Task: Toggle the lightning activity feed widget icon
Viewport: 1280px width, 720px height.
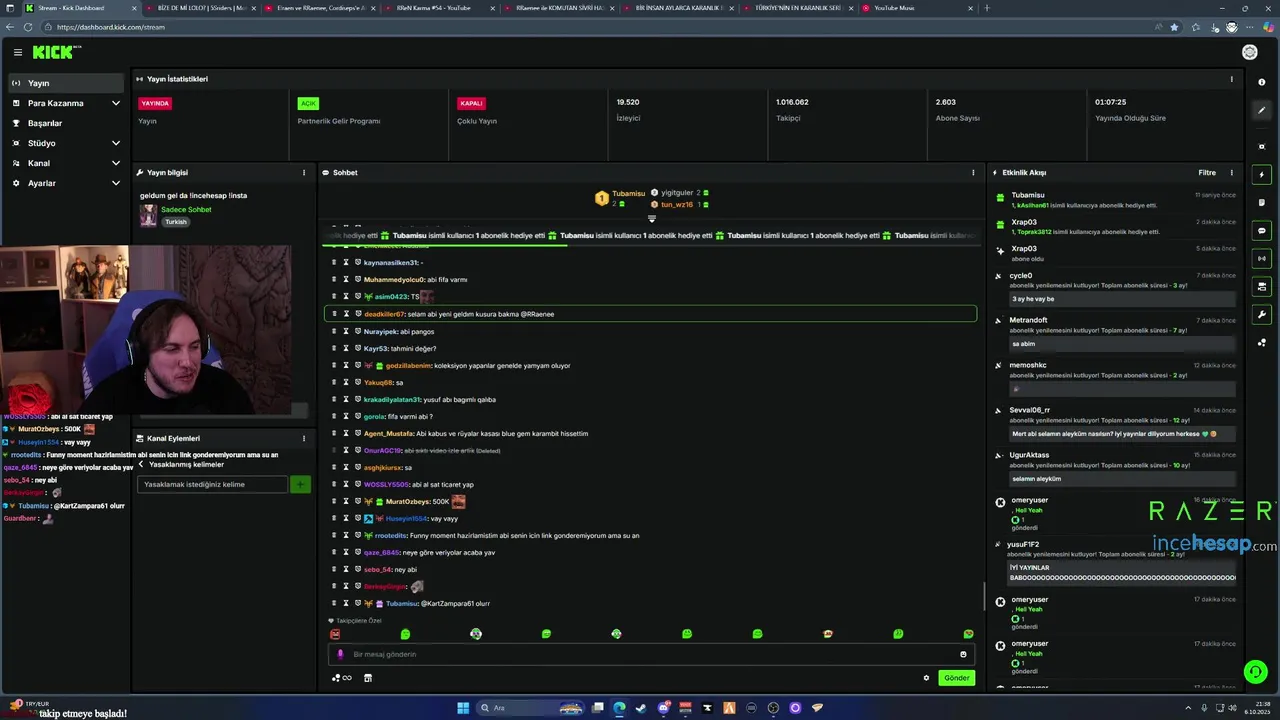Action: pyautogui.click(x=1262, y=175)
